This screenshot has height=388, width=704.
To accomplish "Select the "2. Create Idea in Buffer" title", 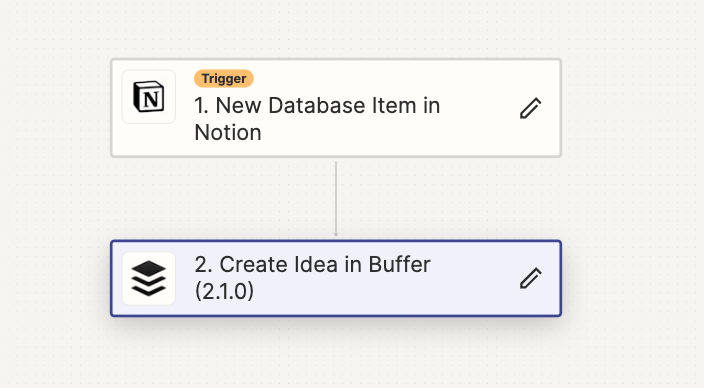I will 312,265.
